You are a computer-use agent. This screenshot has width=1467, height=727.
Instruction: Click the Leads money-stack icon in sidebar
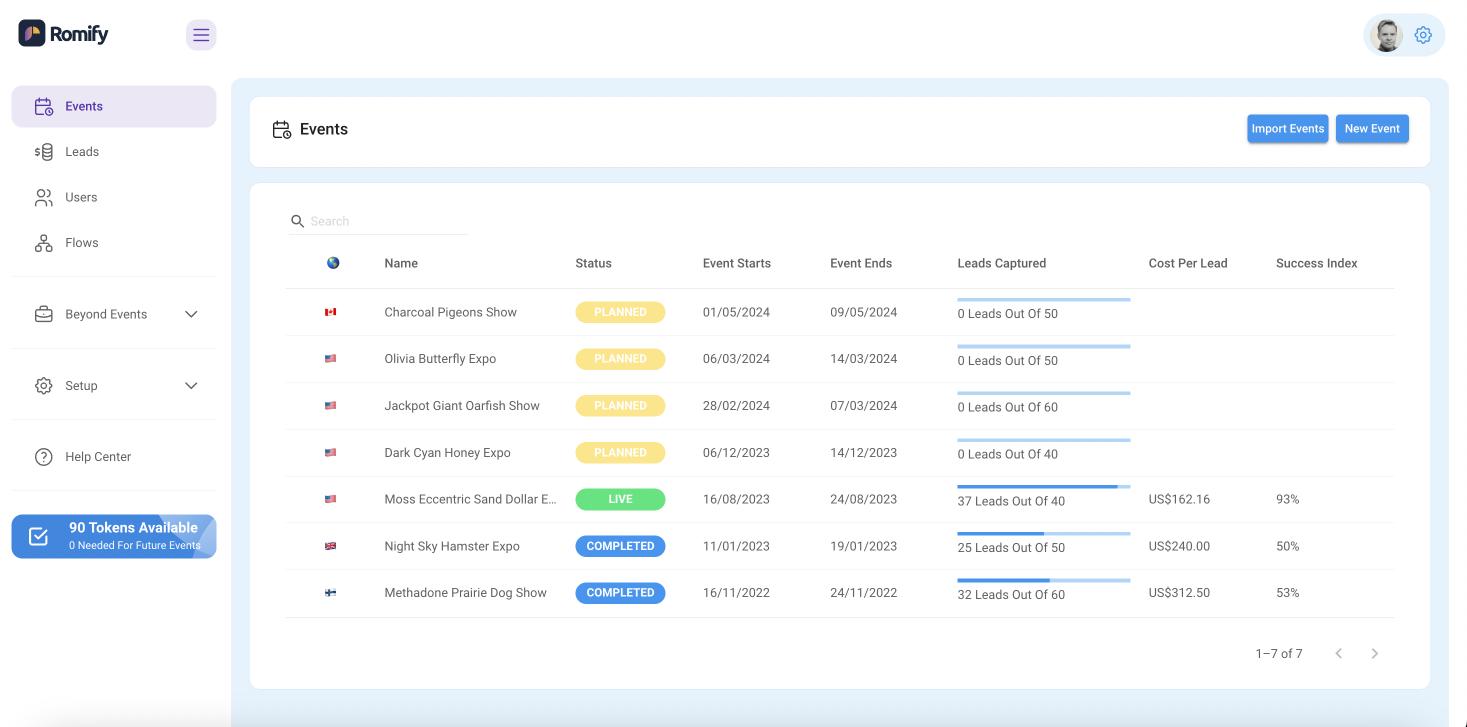[x=43, y=152]
